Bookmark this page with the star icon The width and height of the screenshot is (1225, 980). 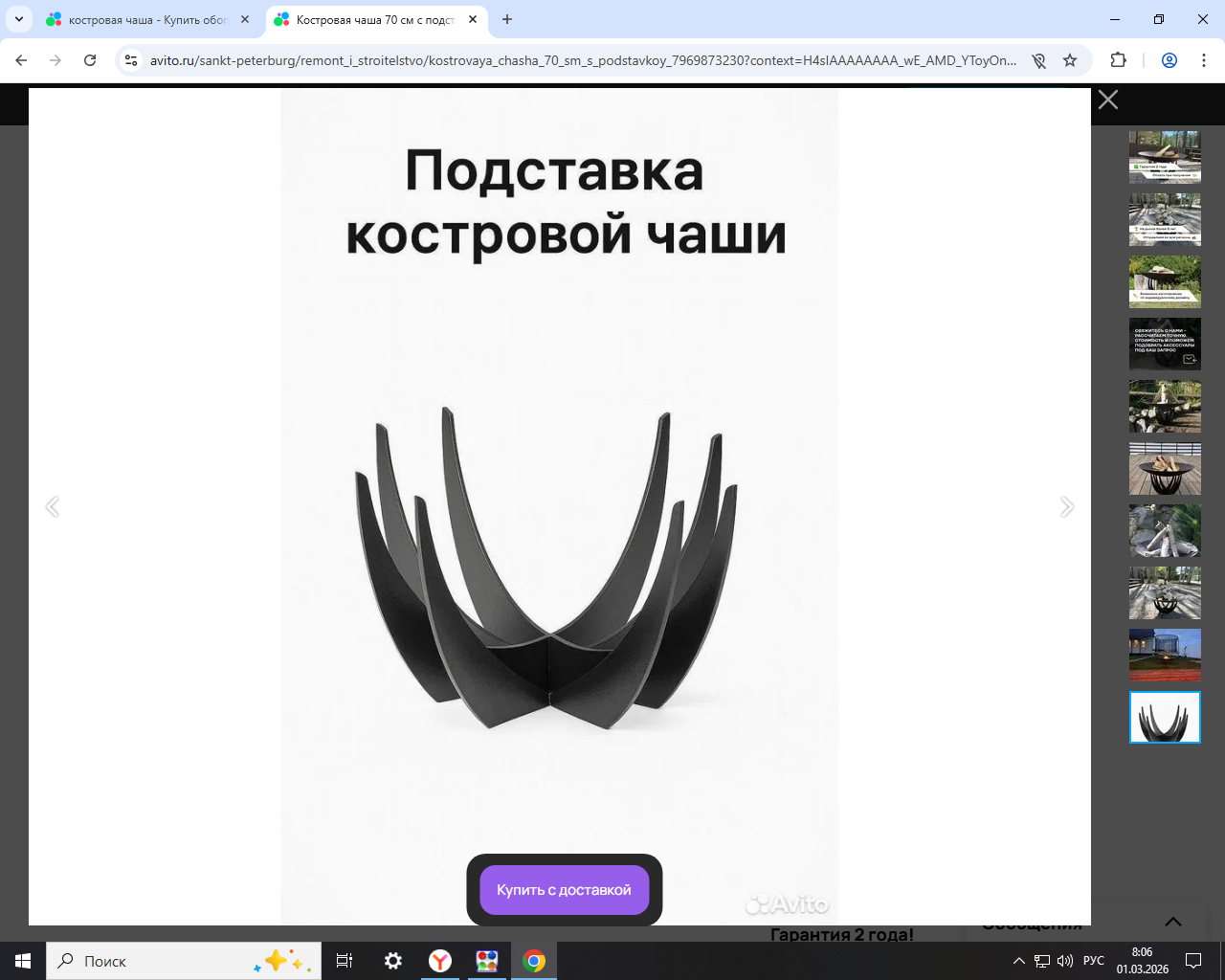pyautogui.click(x=1070, y=60)
